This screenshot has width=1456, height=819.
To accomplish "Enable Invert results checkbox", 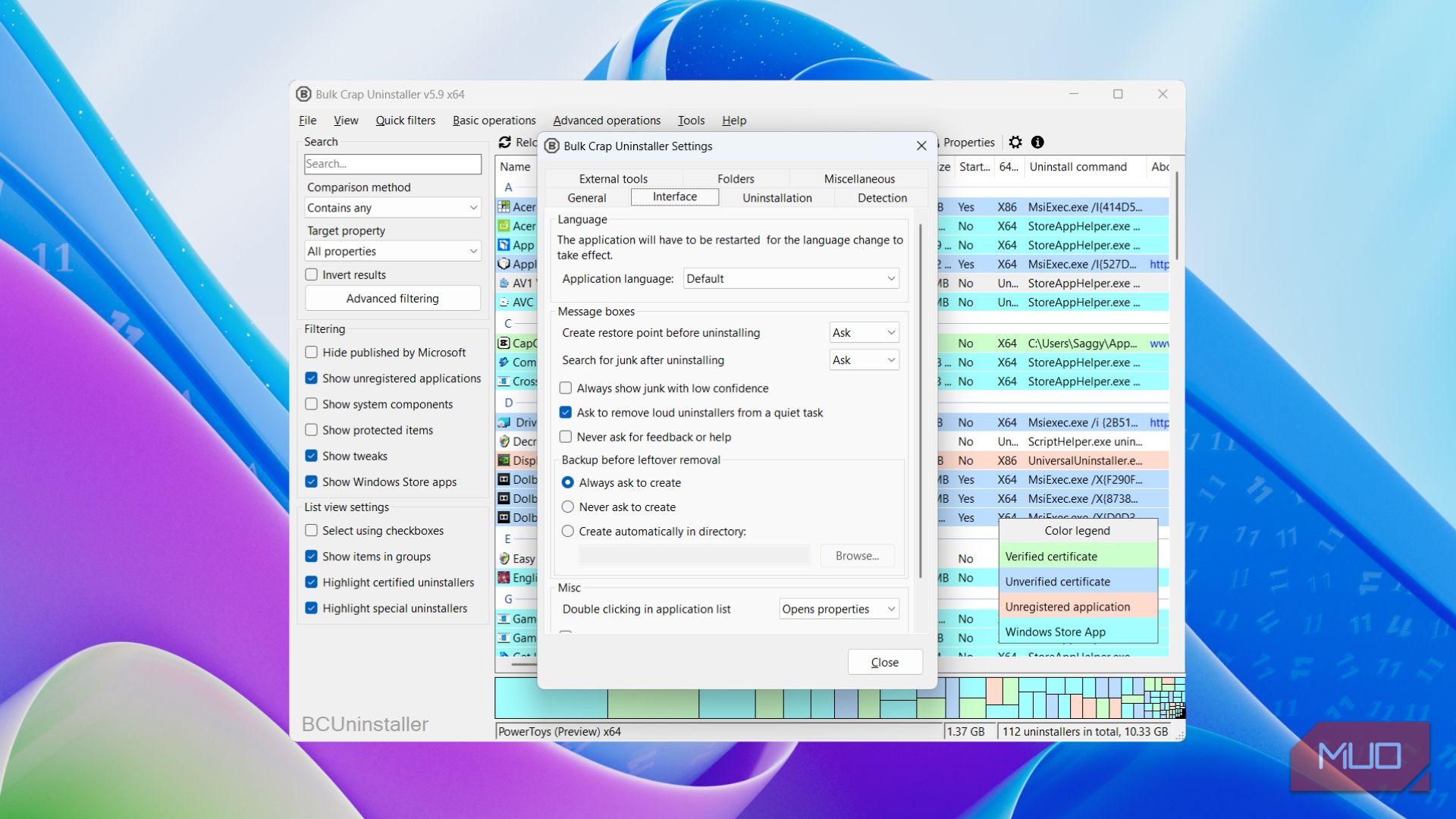I will pyautogui.click(x=312, y=275).
